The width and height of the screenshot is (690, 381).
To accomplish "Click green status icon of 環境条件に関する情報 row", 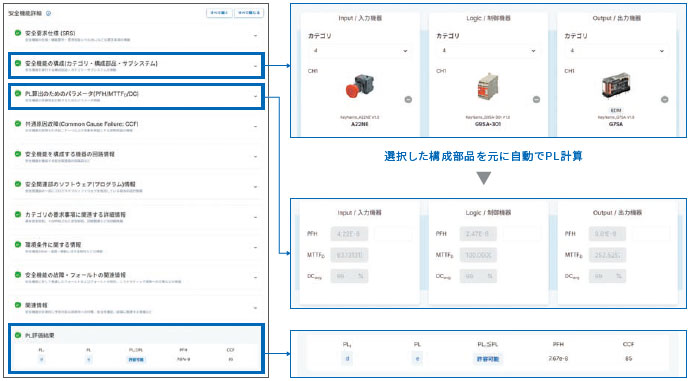I will click(18, 244).
